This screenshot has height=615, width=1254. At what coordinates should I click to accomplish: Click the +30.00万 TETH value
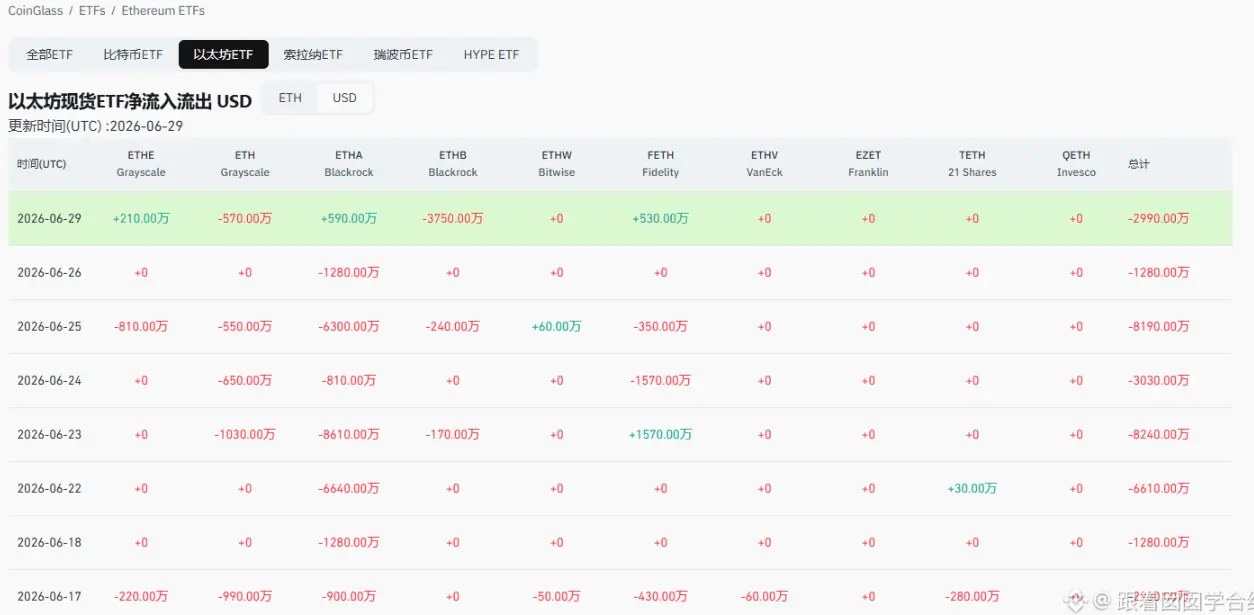point(972,488)
